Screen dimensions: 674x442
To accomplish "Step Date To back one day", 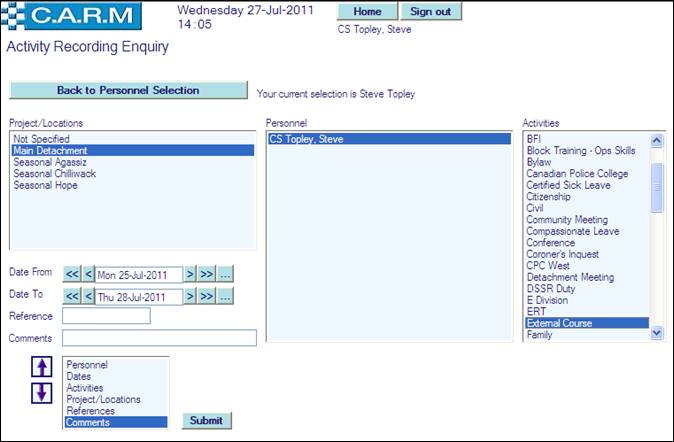I will click(x=88, y=296).
